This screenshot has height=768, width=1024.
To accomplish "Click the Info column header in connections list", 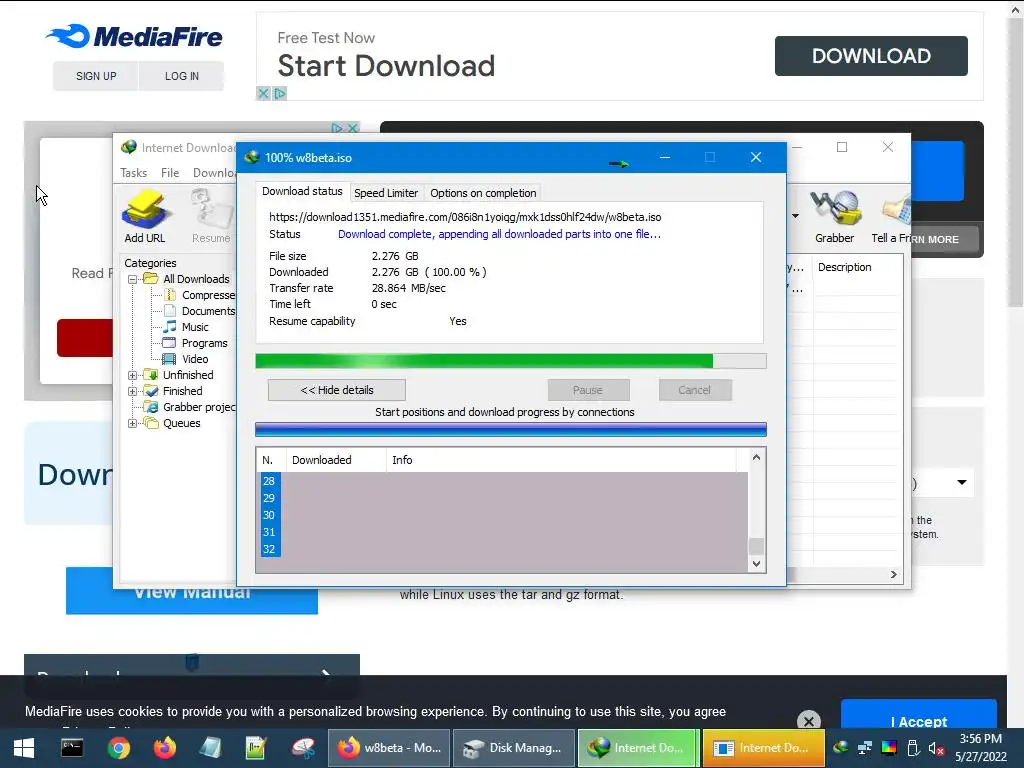I will [562, 460].
